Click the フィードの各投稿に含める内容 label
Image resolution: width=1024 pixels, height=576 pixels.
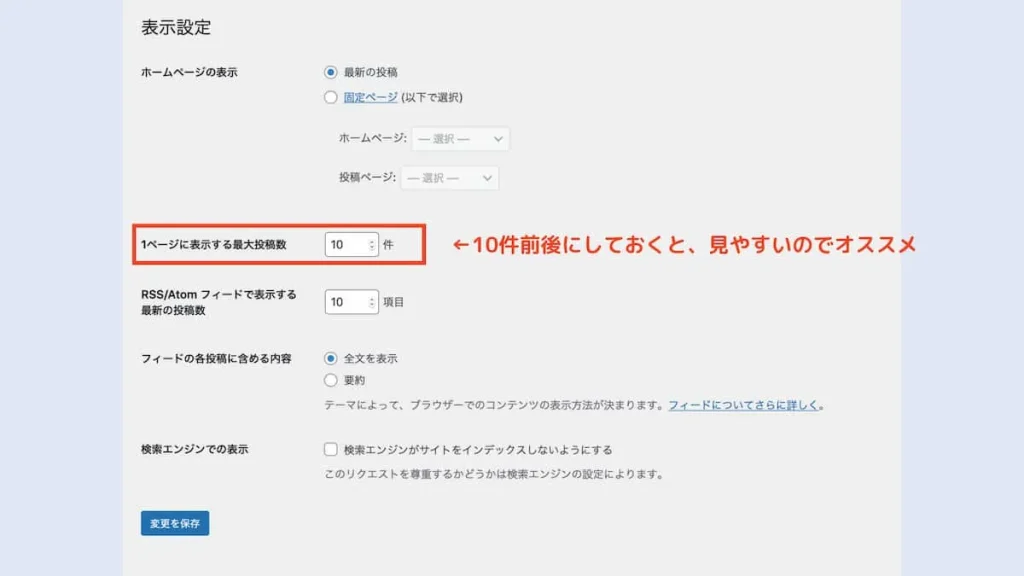pyautogui.click(x=216, y=359)
